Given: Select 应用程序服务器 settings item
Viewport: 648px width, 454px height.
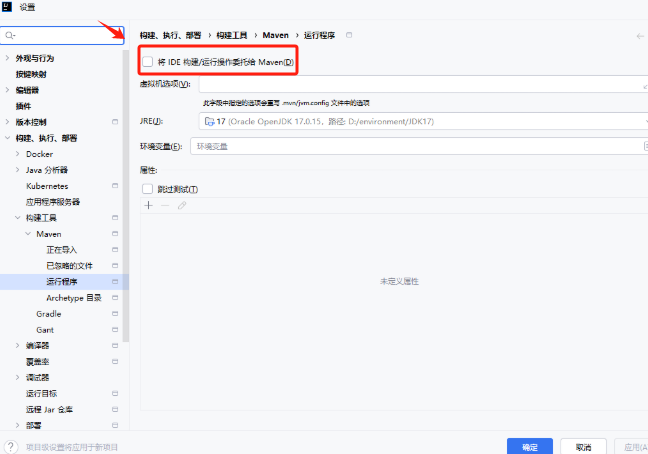Looking at the screenshot, I should [x=53, y=202].
